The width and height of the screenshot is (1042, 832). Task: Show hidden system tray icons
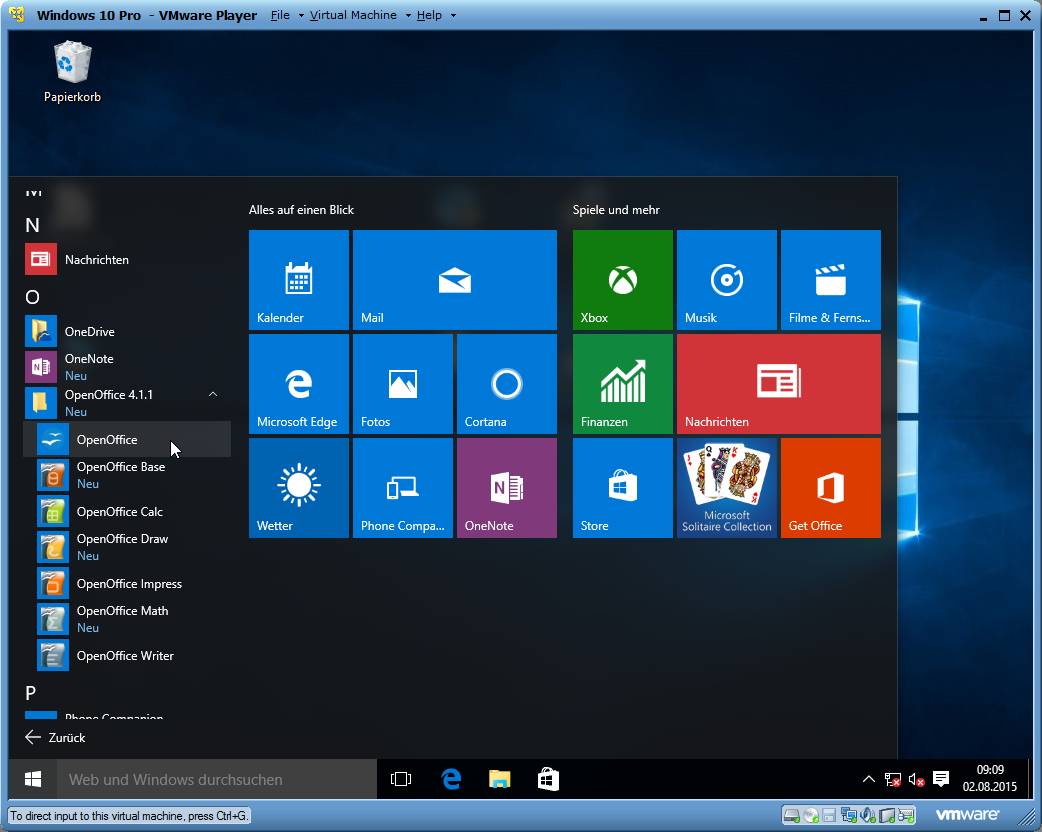[868, 779]
